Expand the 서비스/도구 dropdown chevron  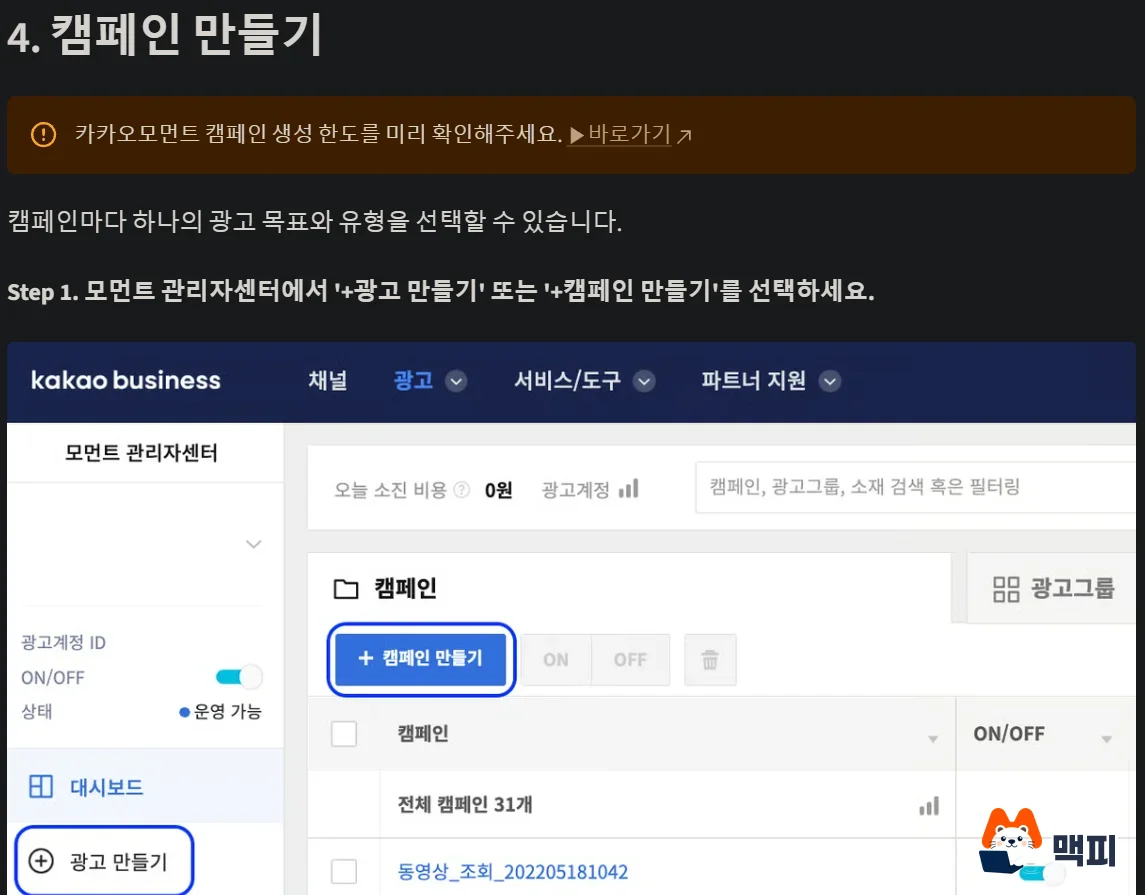pos(644,381)
